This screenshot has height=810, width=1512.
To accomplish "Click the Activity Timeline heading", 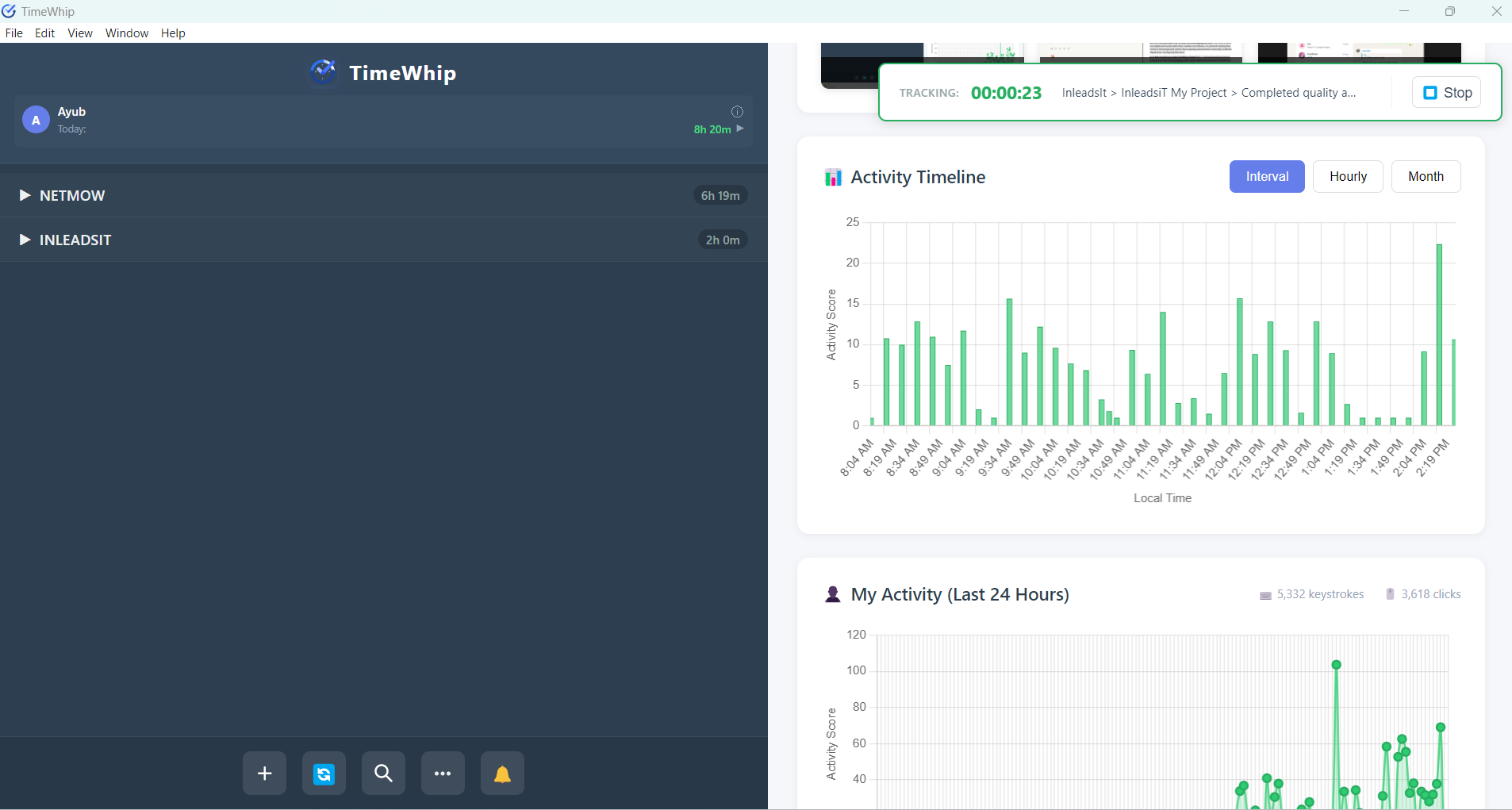I will click(918, 177).
